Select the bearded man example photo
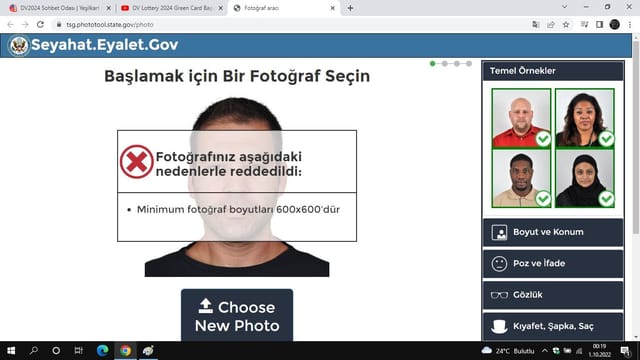 click(x=521, y=178)
